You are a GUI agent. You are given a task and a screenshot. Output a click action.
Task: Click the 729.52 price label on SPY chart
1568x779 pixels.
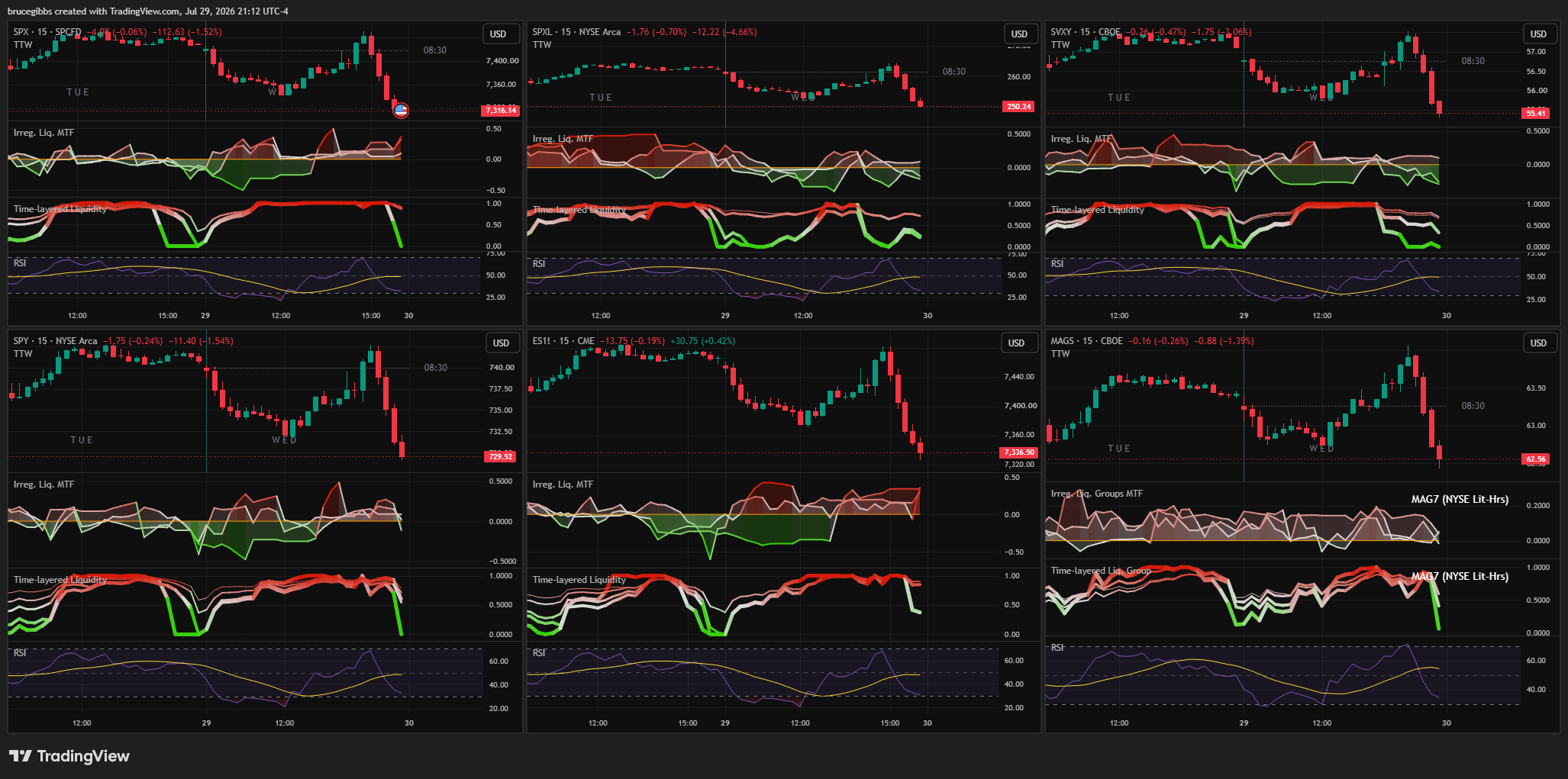[501, 457]
